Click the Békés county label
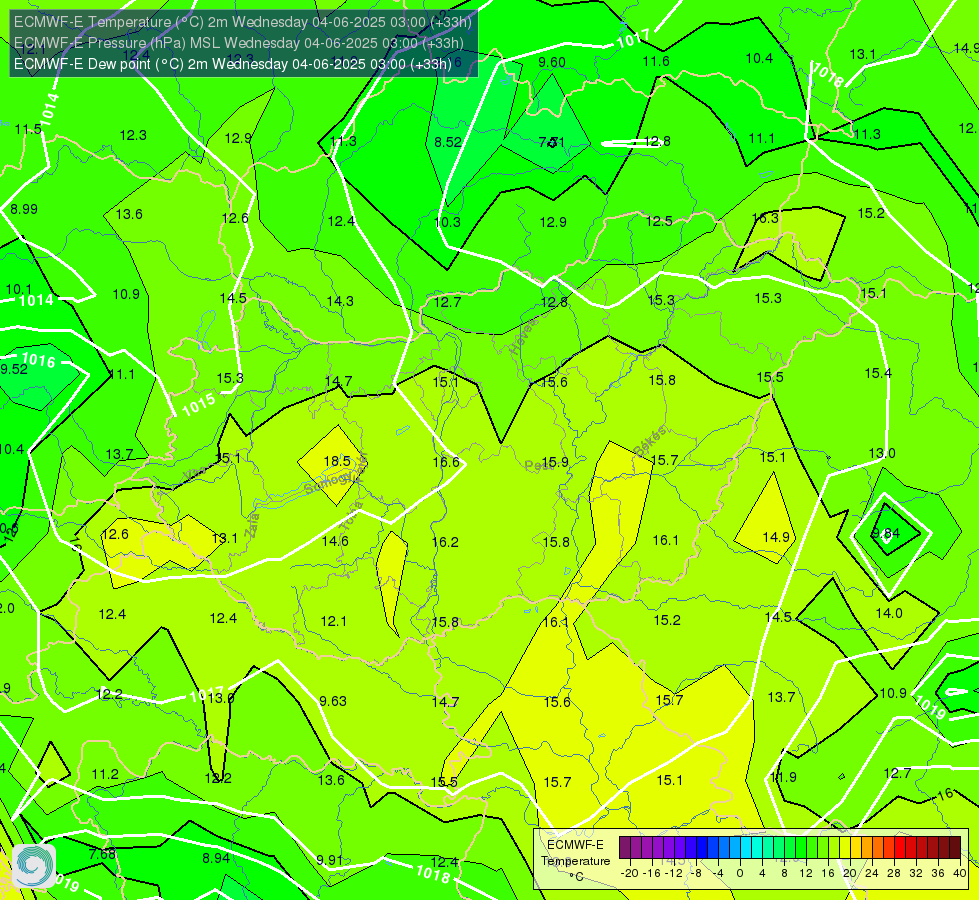979x900 pixels. (x=651, y=440)
